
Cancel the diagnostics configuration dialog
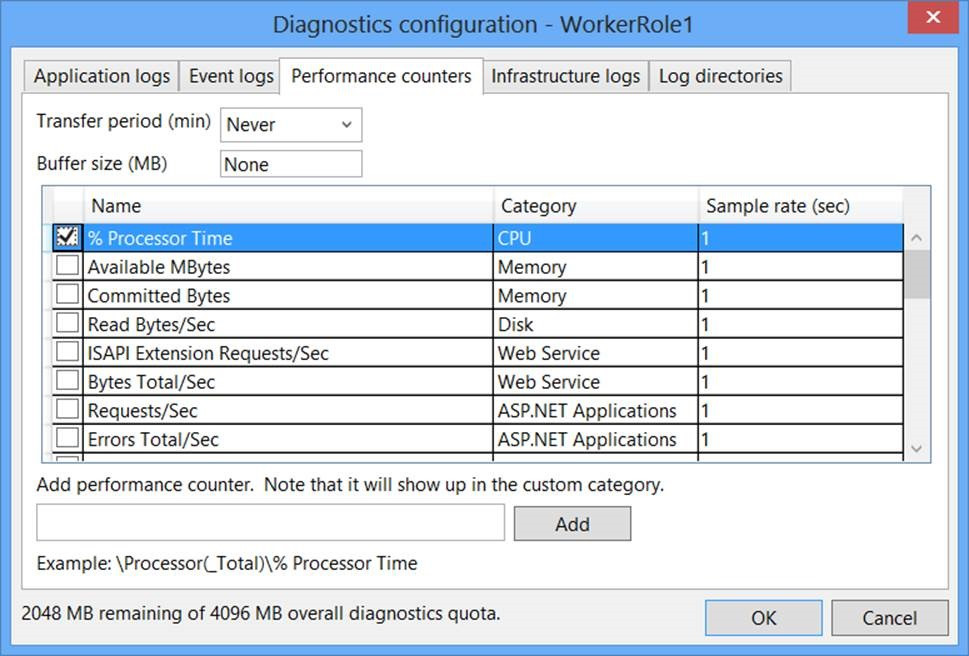[890, 618]
